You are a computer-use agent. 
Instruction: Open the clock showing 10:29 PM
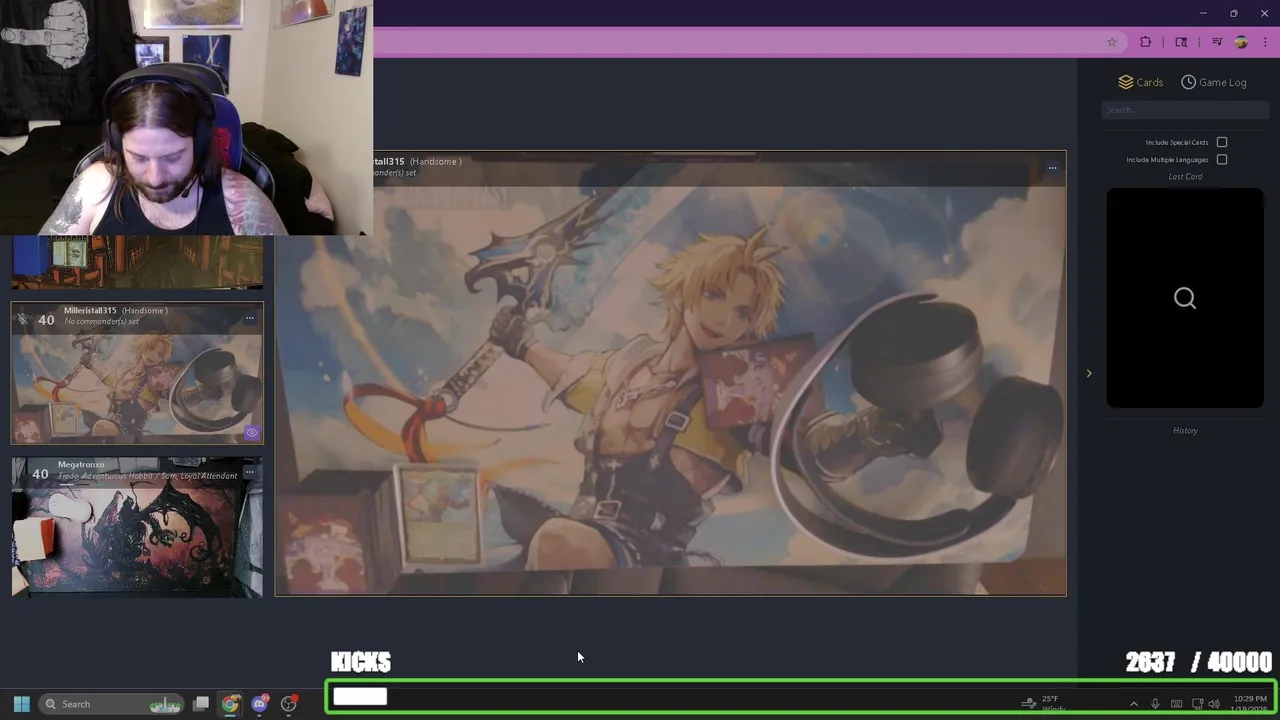click(1250, 704)
